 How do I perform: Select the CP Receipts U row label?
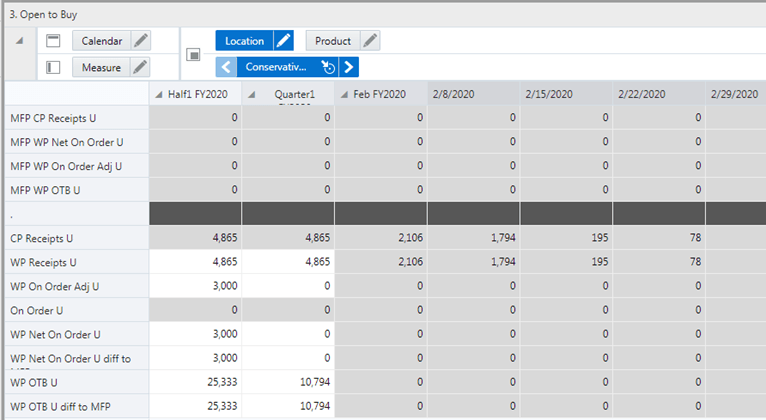coord(77,238)
